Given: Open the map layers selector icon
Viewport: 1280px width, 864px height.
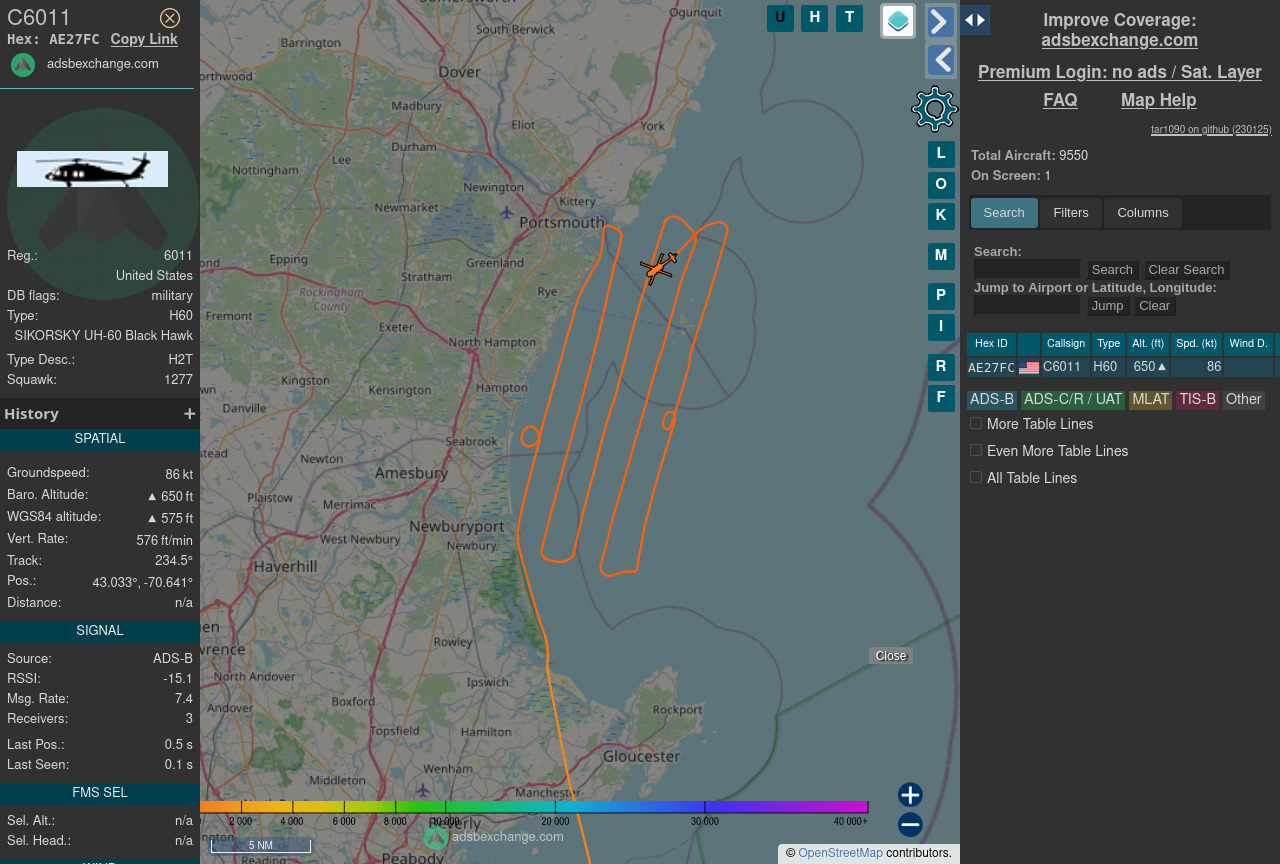Looking at the screenshot, I should [898, 21].
